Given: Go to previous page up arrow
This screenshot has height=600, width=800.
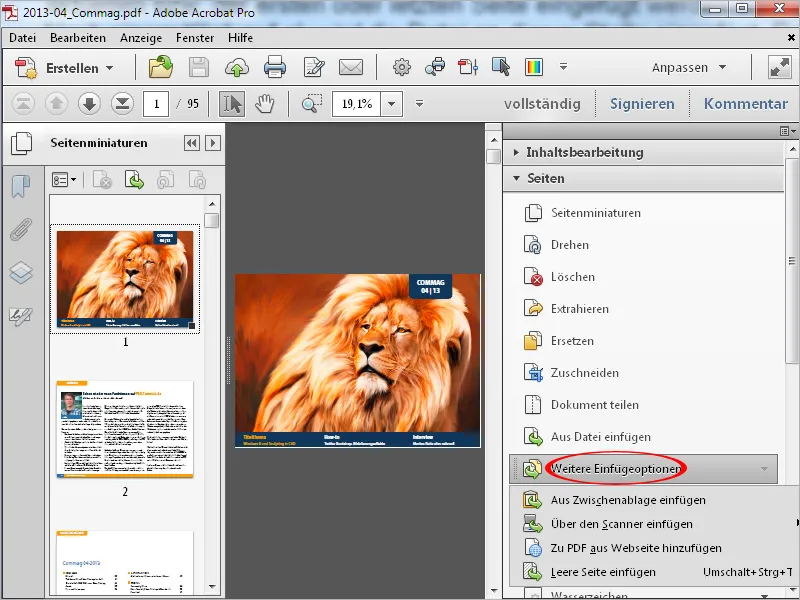Looking at the screenshot, I should click(56, 104).
